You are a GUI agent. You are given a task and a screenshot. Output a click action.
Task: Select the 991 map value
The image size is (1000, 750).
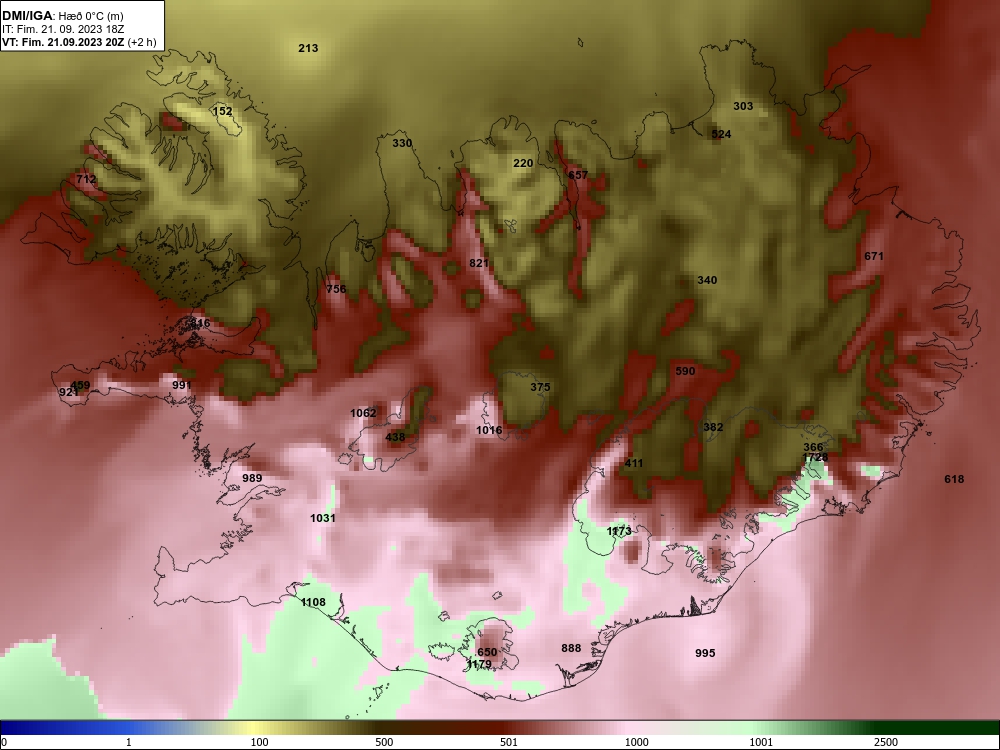point(182,385)
